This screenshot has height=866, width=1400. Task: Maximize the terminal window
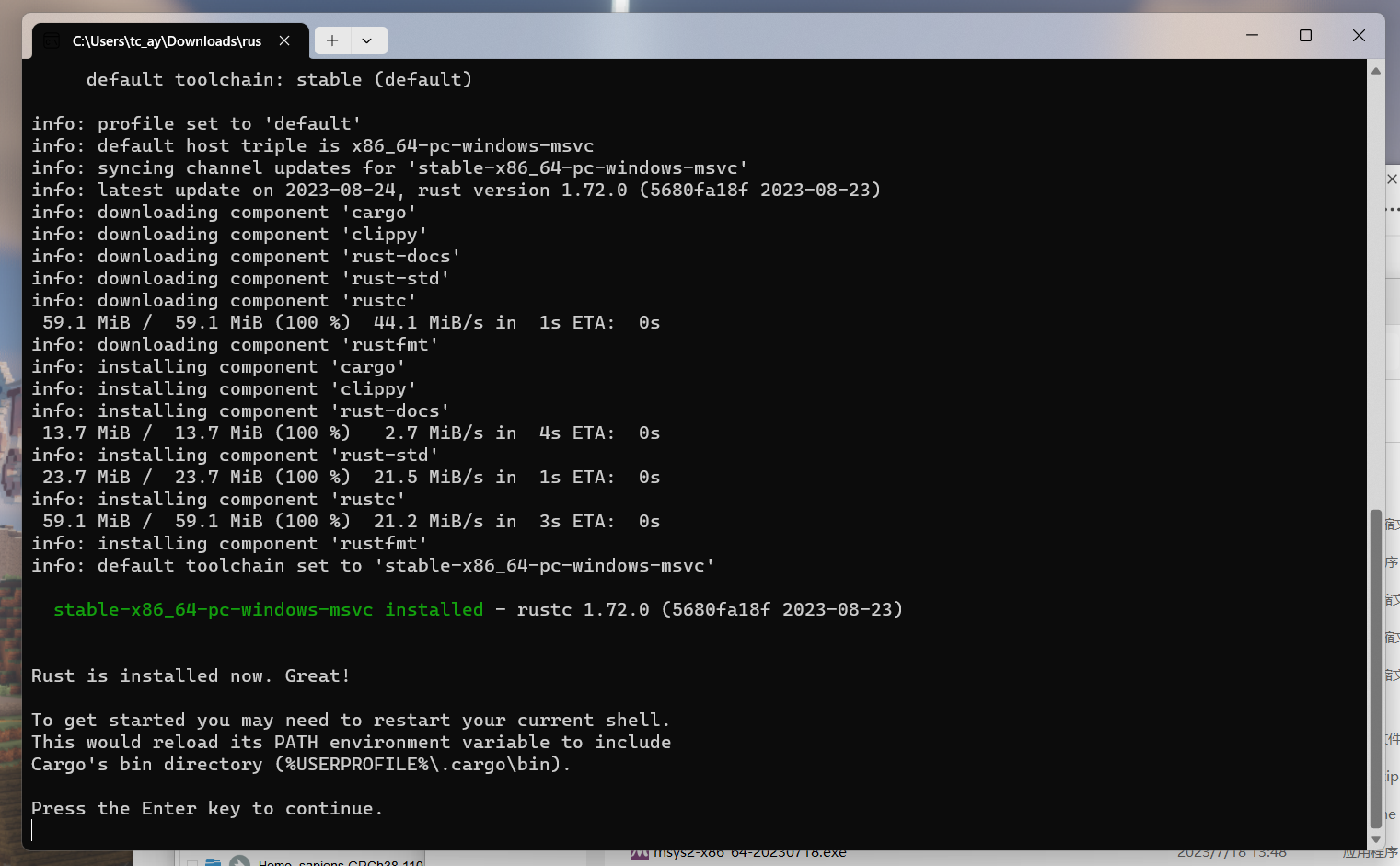pos(1305,35)
